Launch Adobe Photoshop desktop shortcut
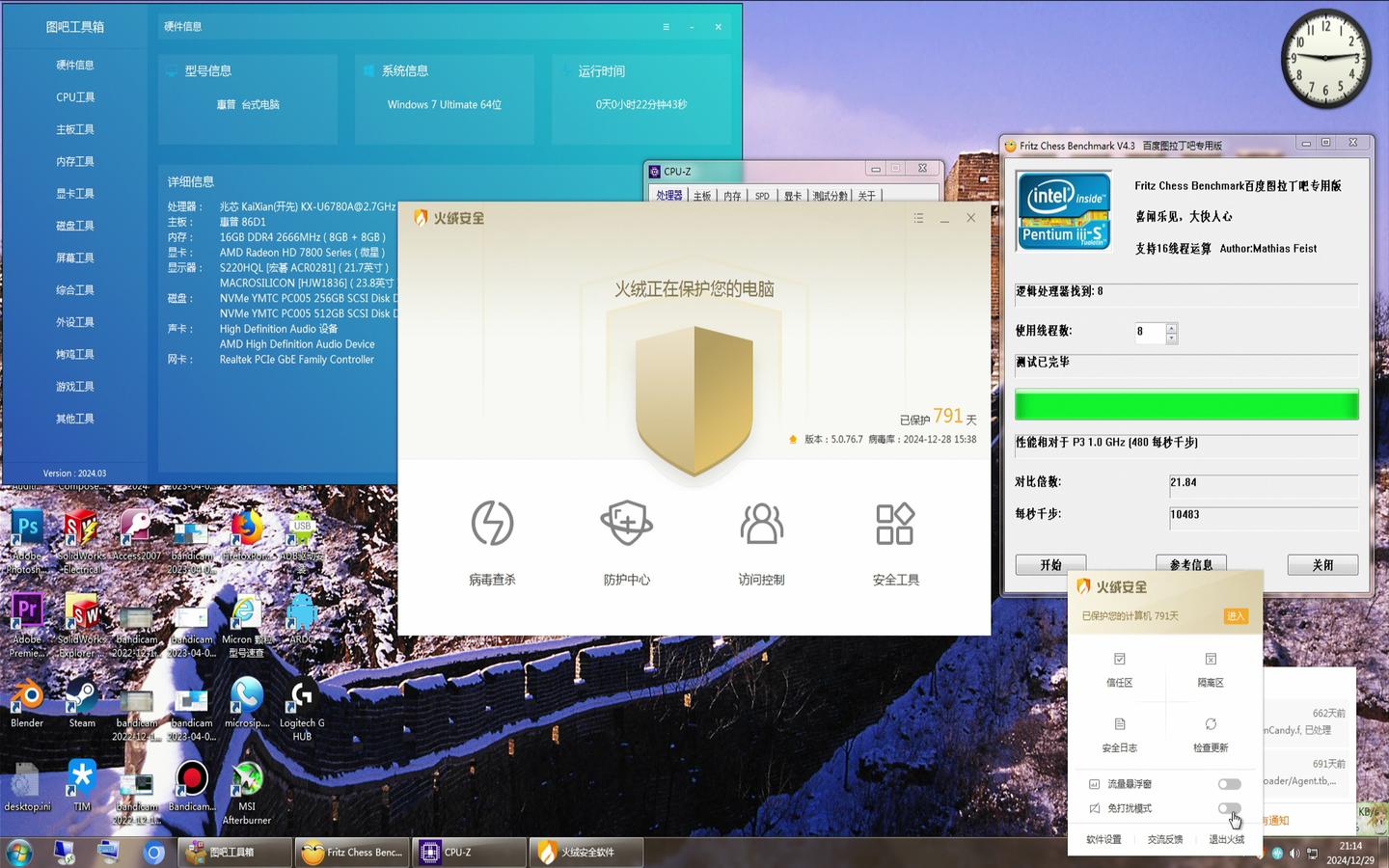The image size is (1389, 868). click(27, 540)
